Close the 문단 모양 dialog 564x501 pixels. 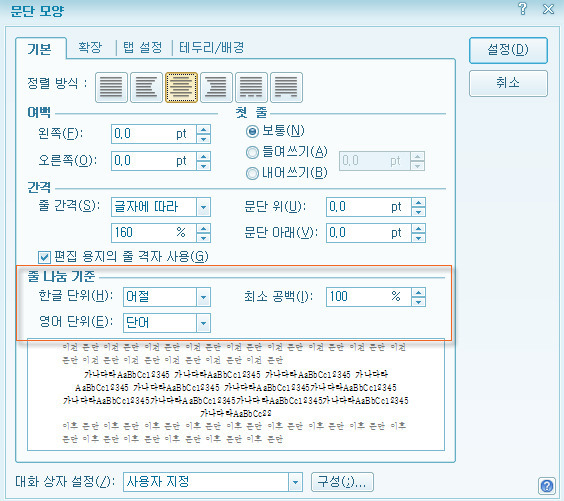pos(548,9)
